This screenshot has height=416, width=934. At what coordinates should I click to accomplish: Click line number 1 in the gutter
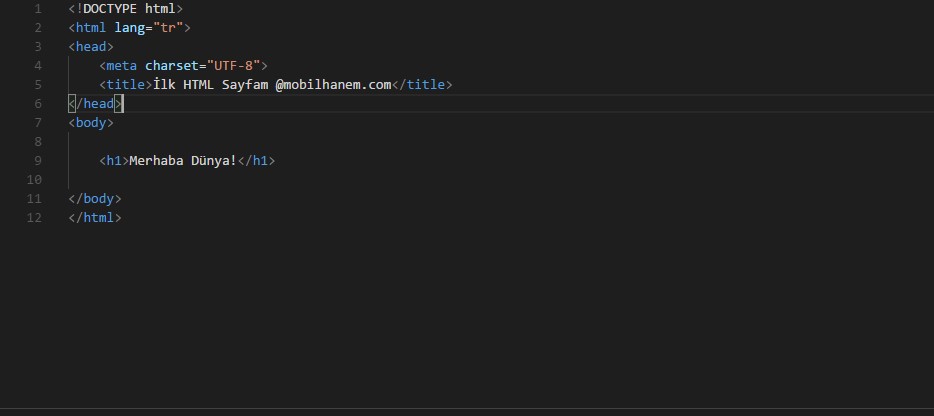click(38, 9)
